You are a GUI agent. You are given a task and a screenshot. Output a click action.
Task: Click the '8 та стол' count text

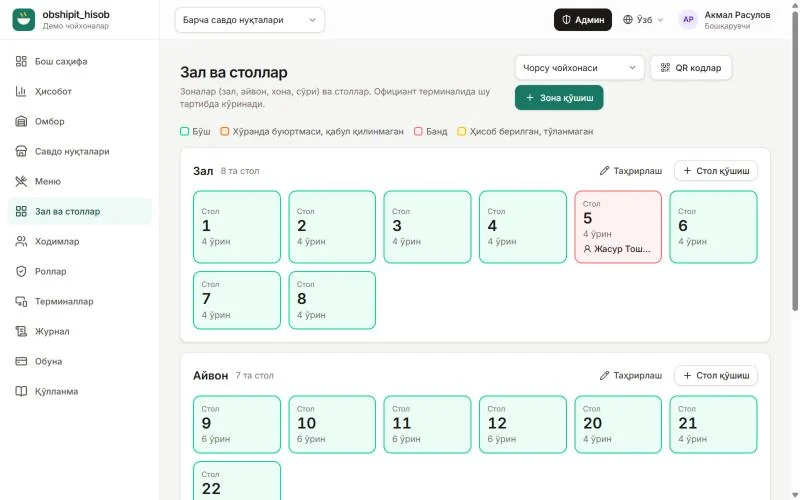(240, 171)
